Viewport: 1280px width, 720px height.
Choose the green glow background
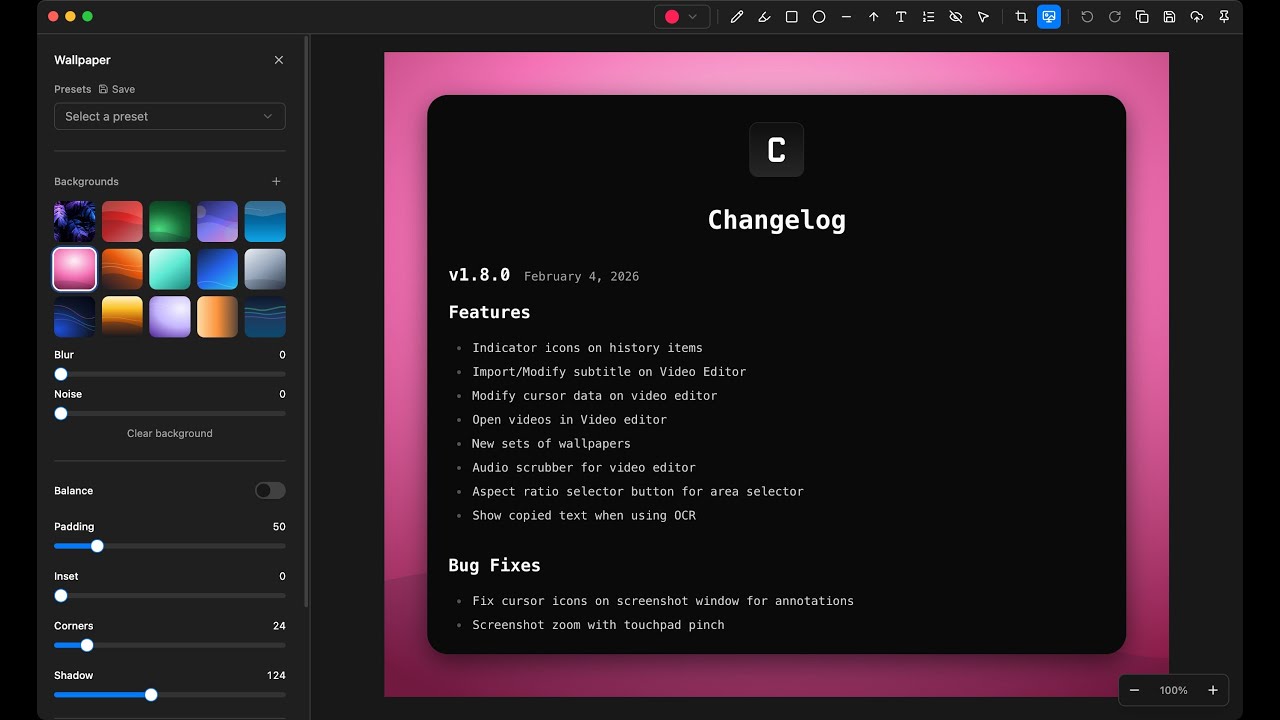pyautogui.click(x=170, y=222)
